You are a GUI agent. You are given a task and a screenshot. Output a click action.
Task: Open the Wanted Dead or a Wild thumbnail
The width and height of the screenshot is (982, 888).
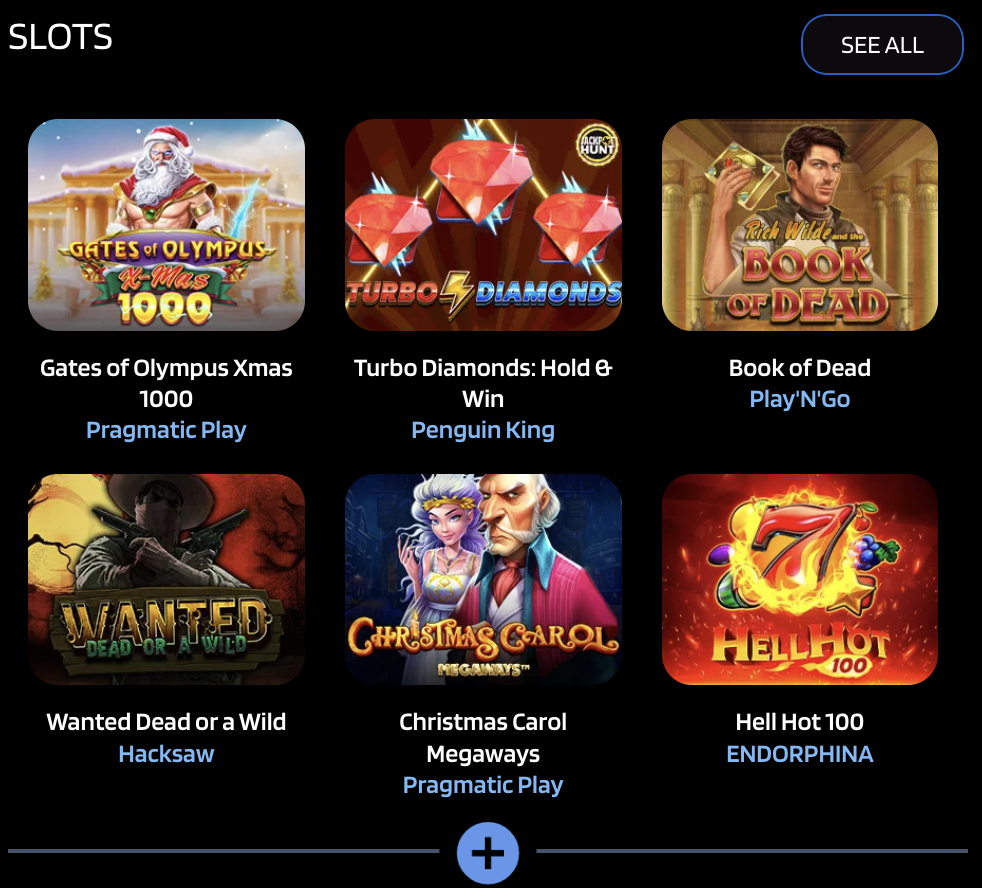pyautogui.click(x=166, y=579)
